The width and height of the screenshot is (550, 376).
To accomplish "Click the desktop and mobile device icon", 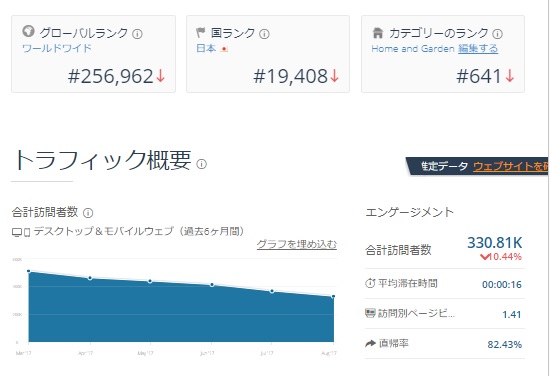I will (21, 232).
